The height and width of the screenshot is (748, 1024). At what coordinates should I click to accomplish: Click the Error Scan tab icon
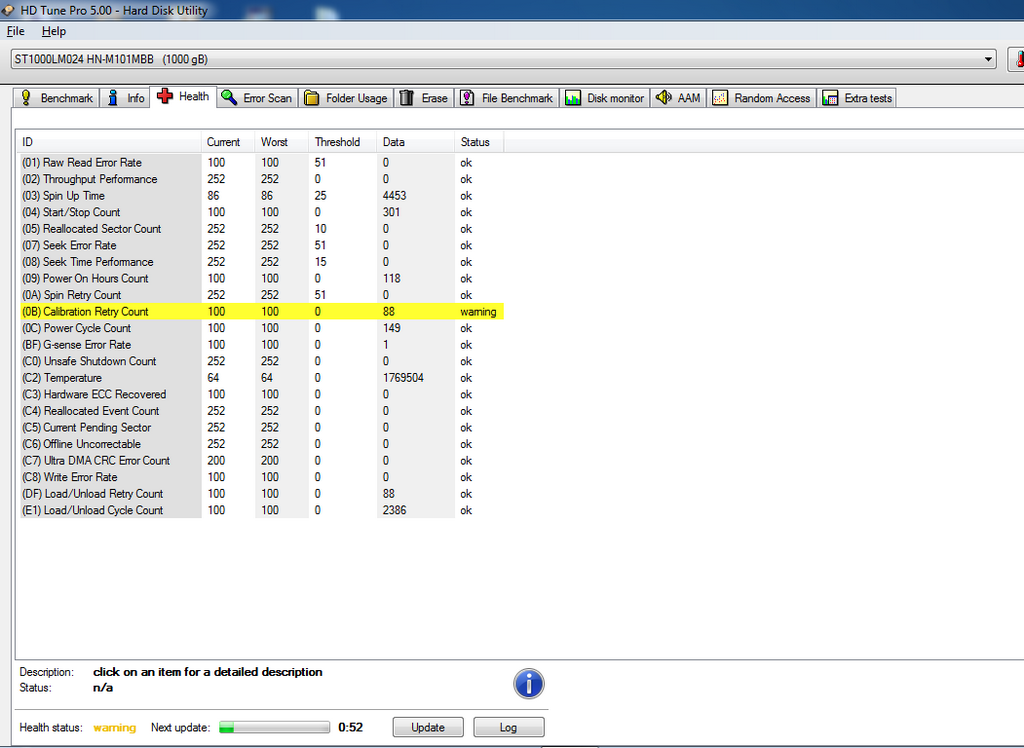pyautogui.click(x=228, y=97)
